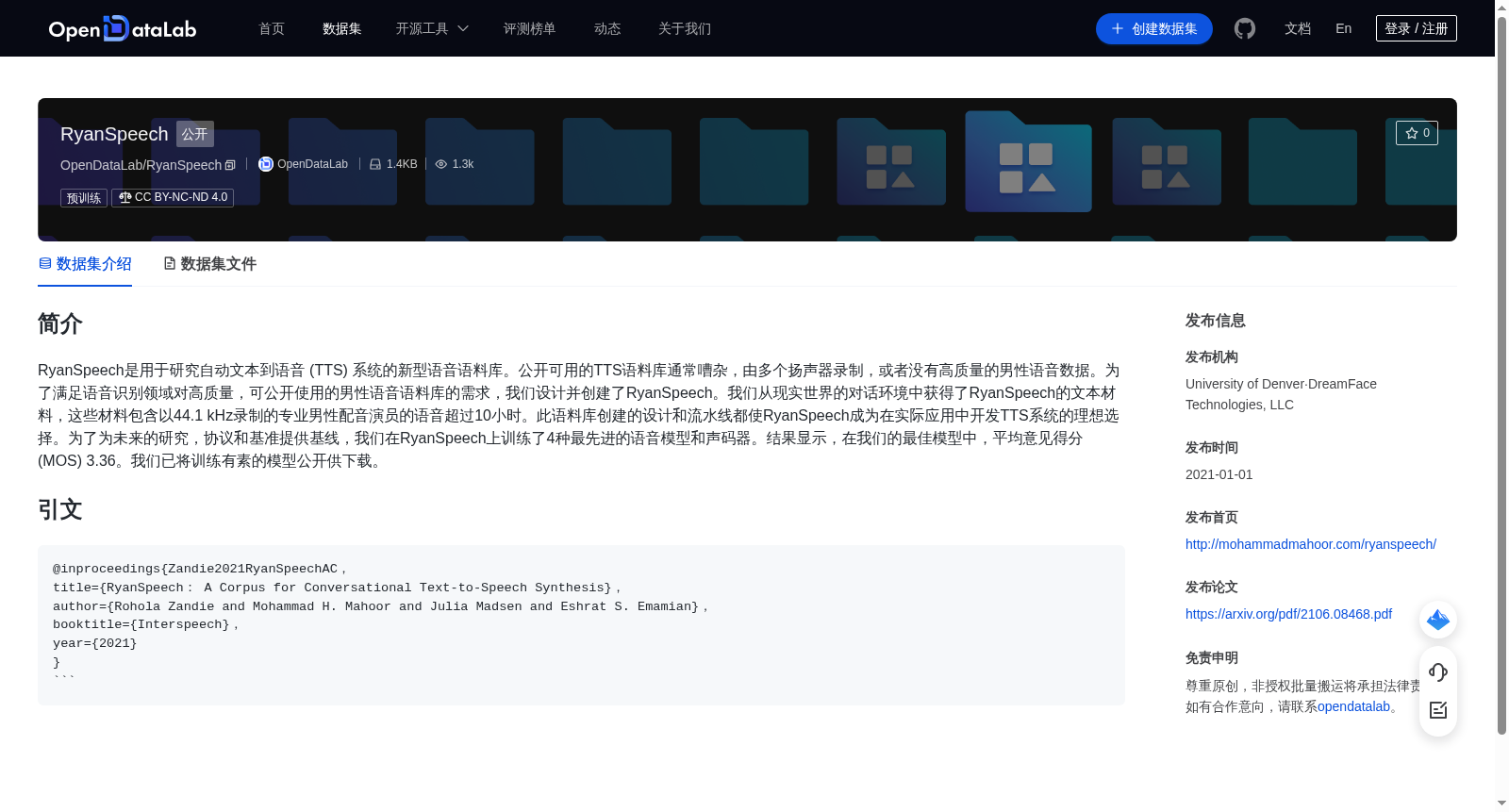Click the 预训练 tag
Image resolution: width=1509 pixels, height=812 pixels.
(x=84, y=198)
